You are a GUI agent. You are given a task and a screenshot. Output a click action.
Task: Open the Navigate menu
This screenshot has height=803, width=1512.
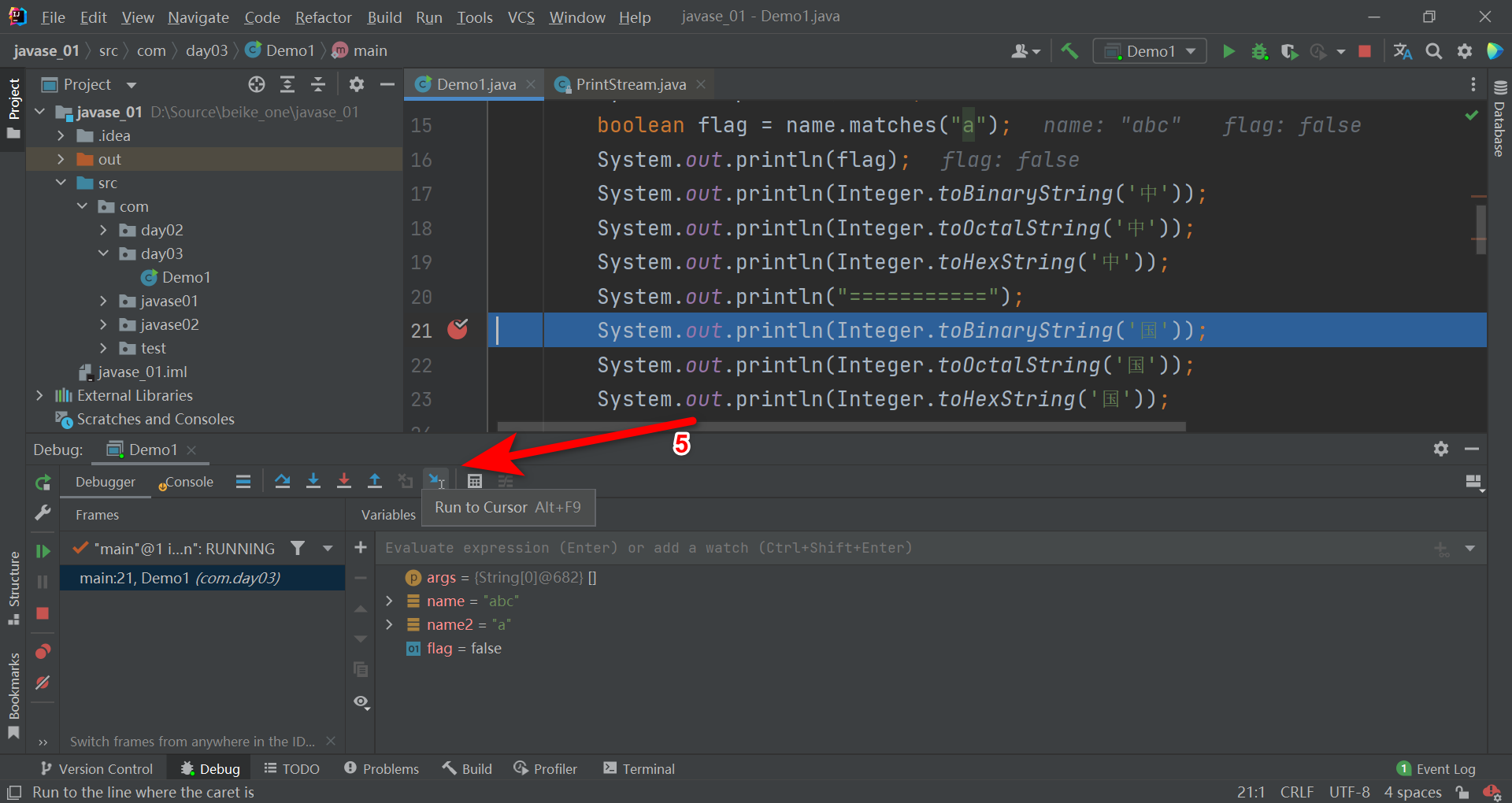pyautogui.click(x=198, y=17)
